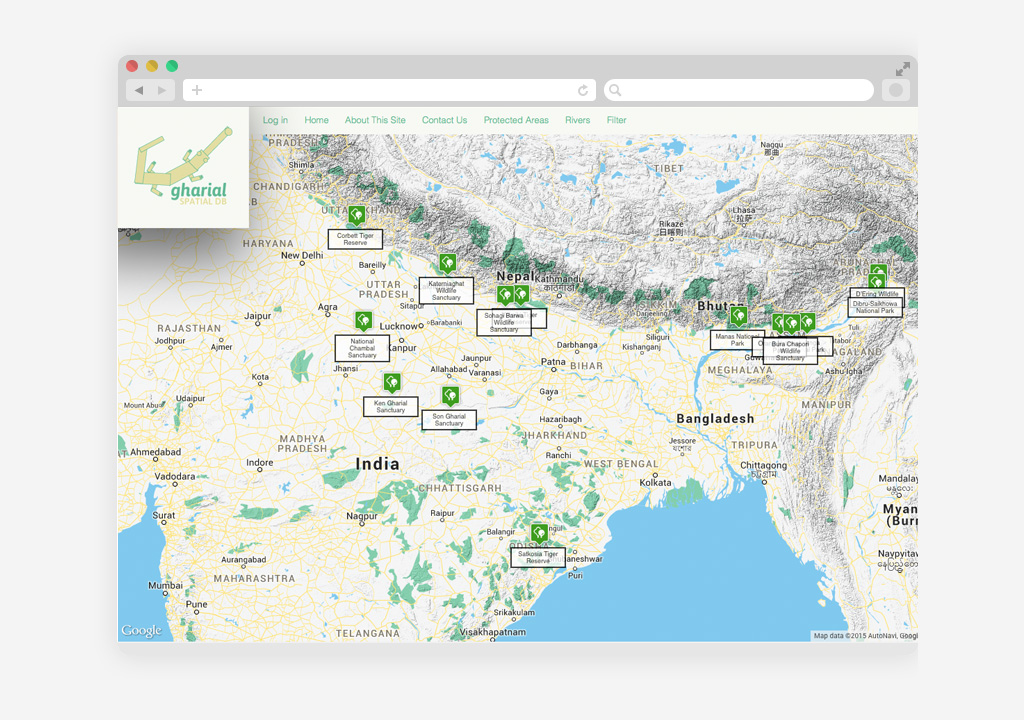Click Jaipur on the map
This screenshot has height=720, width=1024.
257,316
